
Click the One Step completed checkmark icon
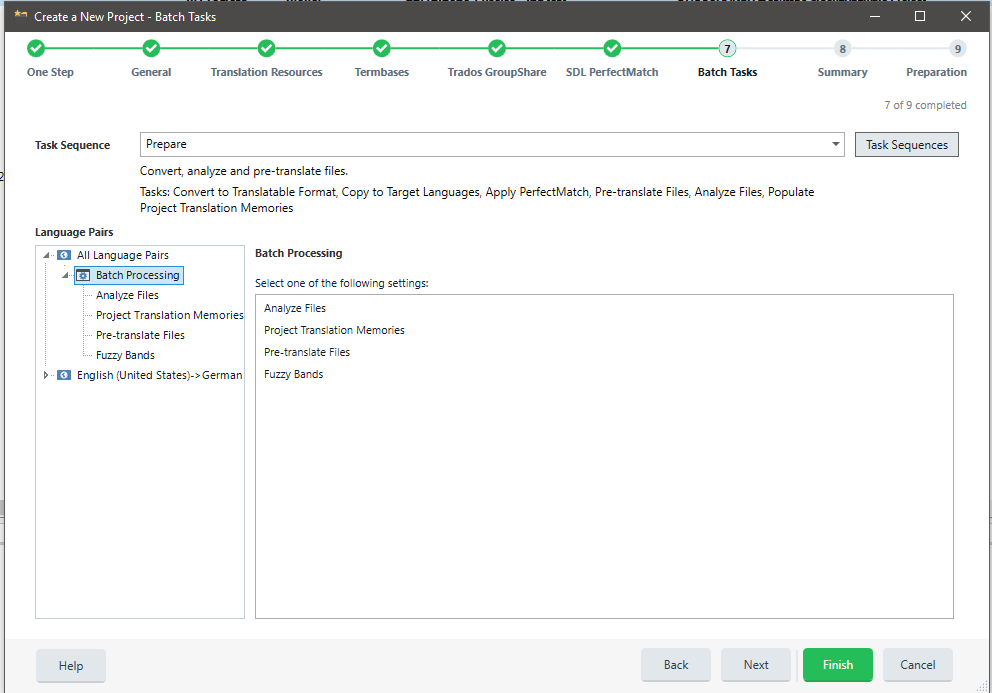[x=36, y=49]
